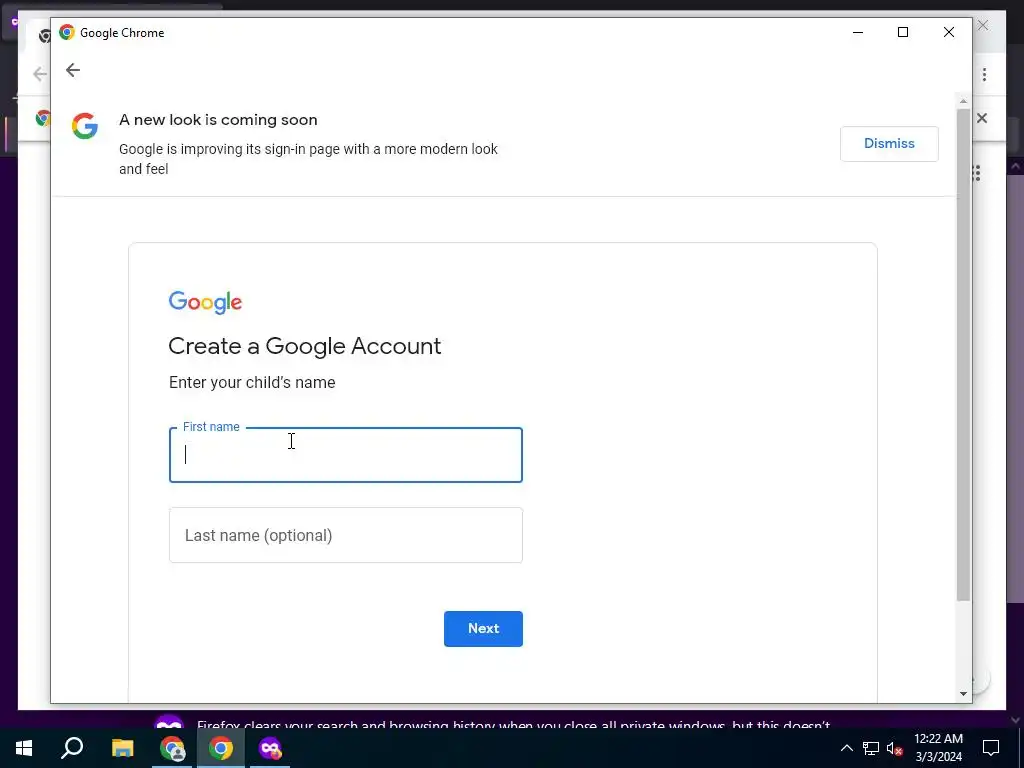Show hidden system tray icons
This screenshot has height=768, width=1024.
click(846, 748)
